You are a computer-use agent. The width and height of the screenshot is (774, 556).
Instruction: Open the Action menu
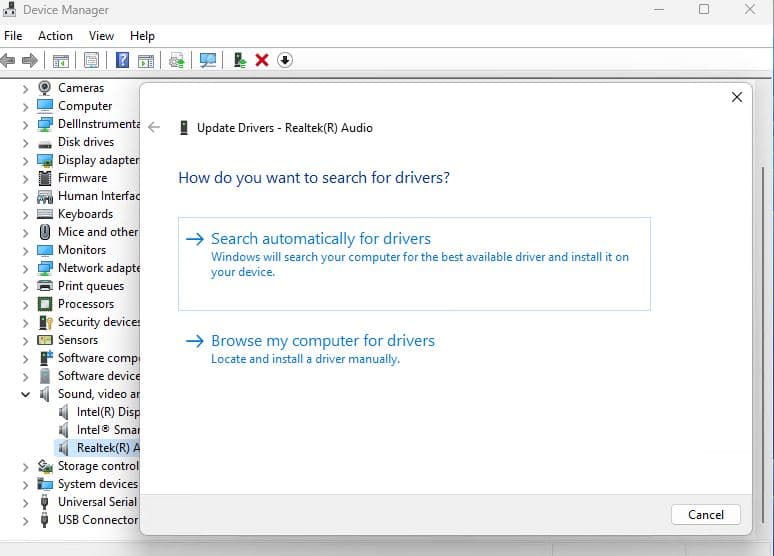pyautogui.click(x=55, y=35)
